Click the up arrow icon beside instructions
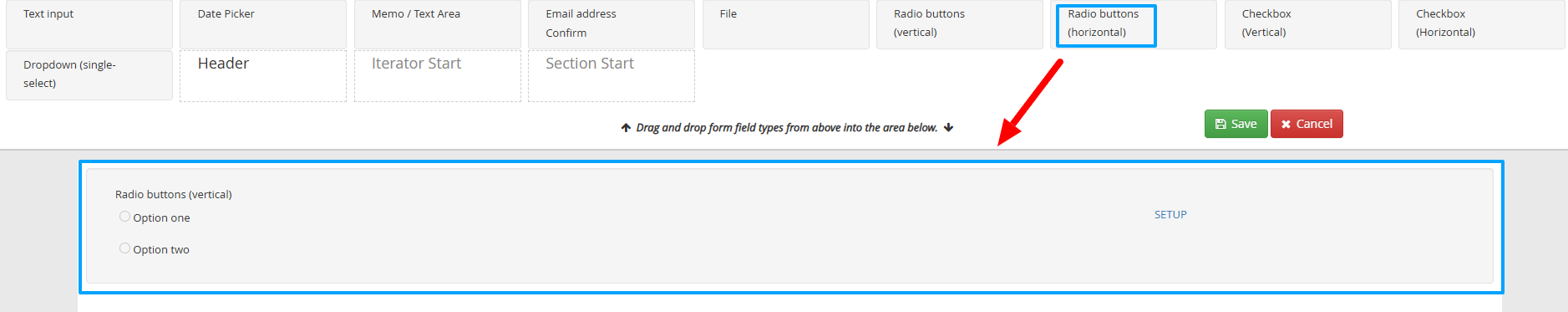 coord(626,128)
